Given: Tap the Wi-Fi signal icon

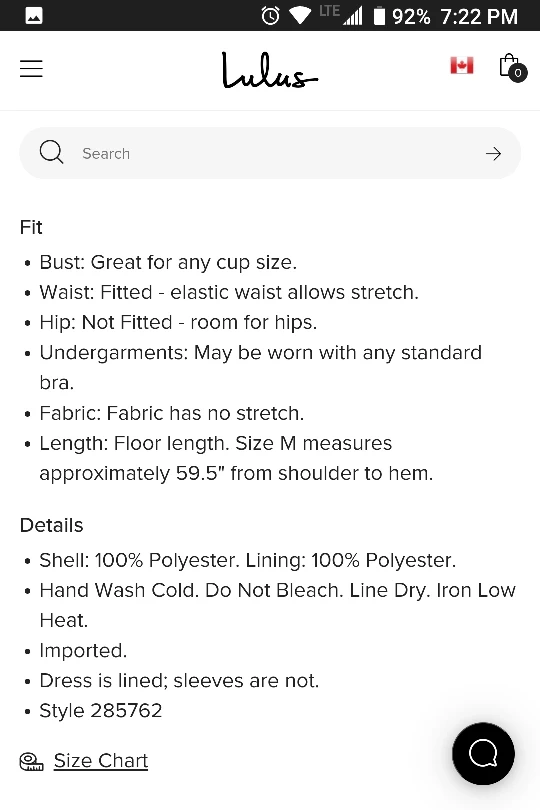Looking at the screenshot, I should (x=300, y=16).
